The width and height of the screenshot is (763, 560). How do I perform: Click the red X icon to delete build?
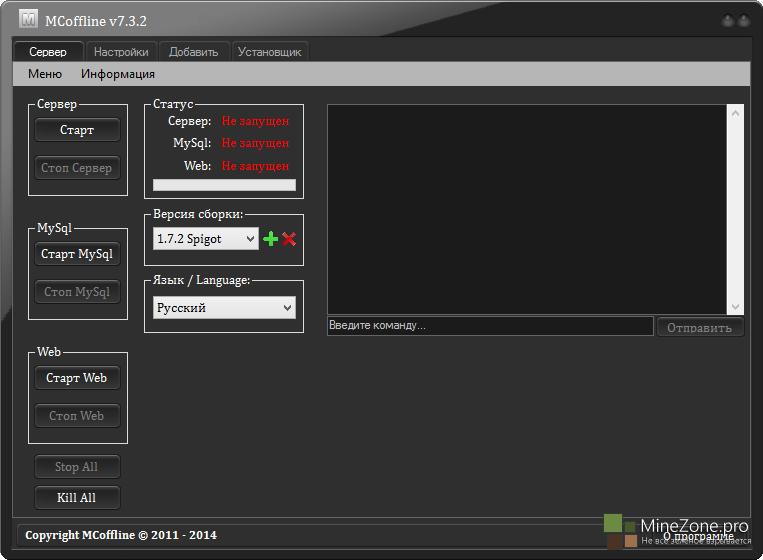(289, 239)
